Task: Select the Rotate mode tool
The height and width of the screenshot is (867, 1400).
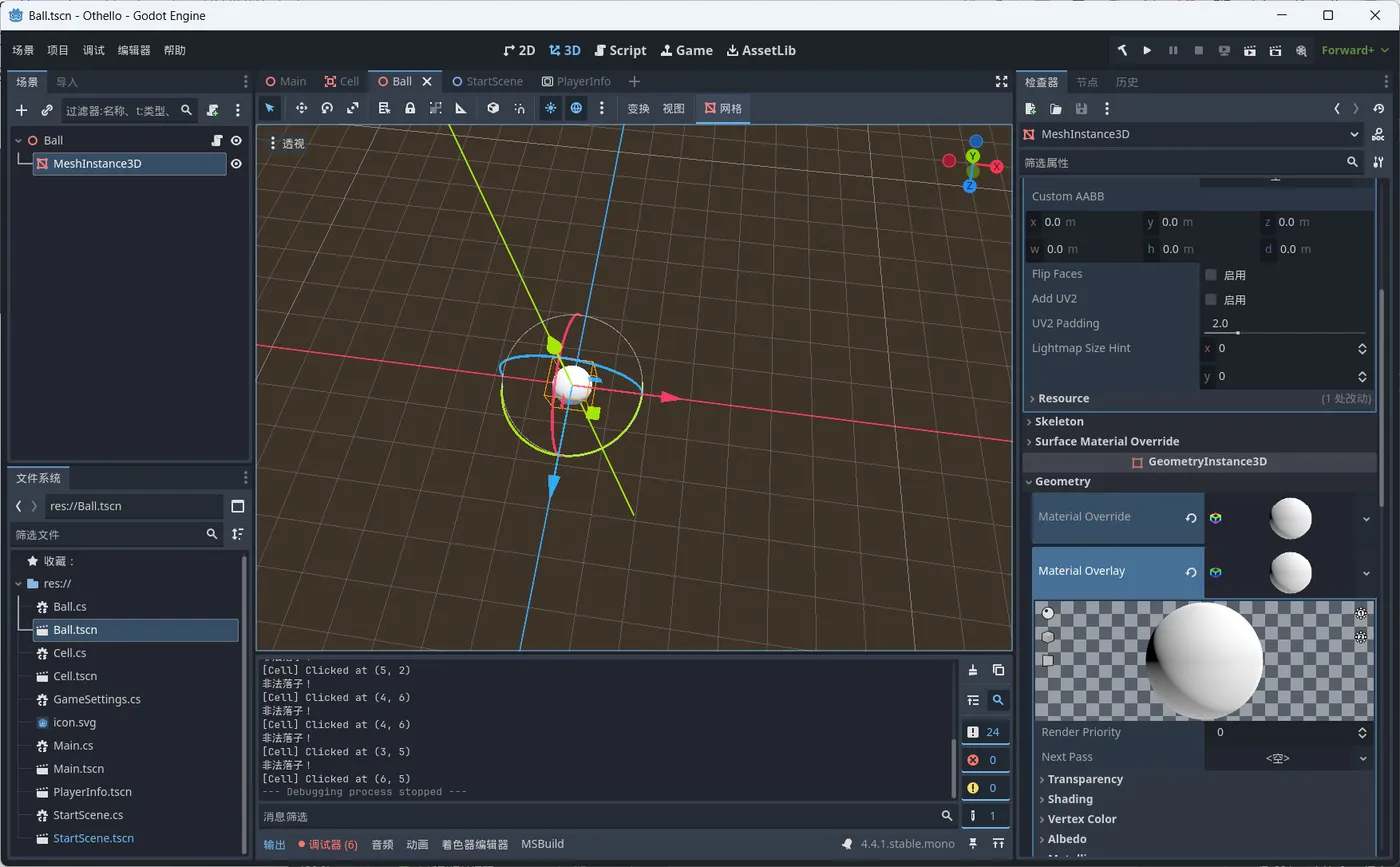Action: tap(327, 108)
